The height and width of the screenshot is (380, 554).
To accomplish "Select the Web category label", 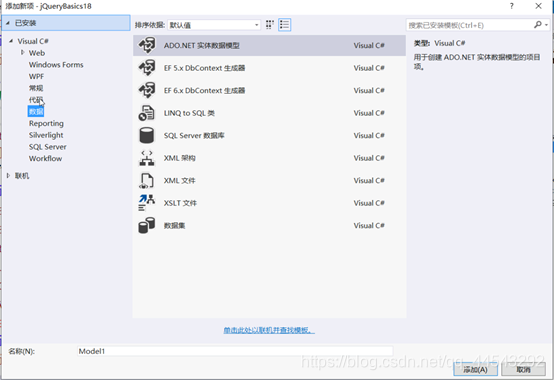I will (x=37, y=53).
